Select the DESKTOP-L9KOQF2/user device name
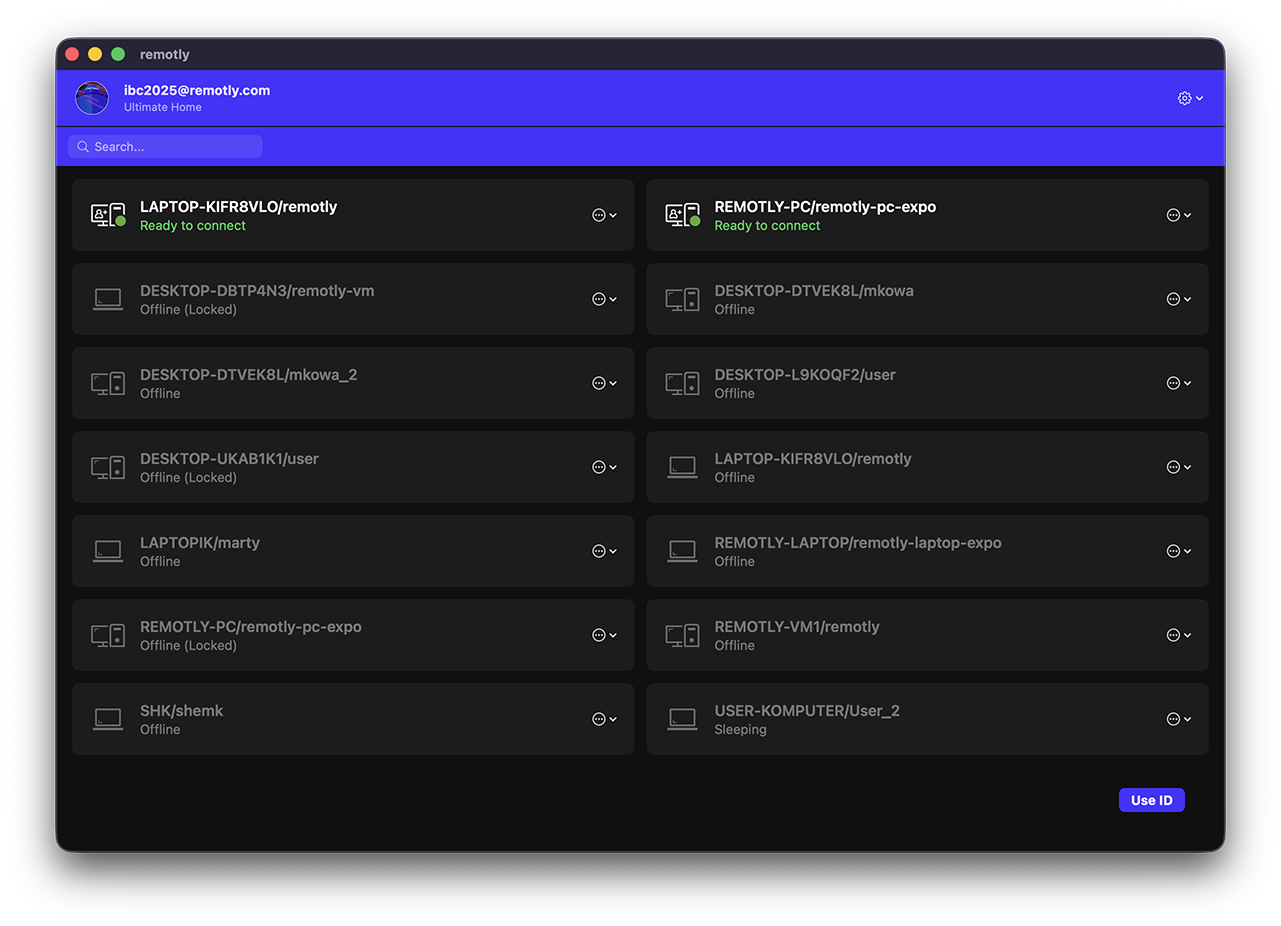This screenshot has width=1281, height=926. [x=805, y=375]
